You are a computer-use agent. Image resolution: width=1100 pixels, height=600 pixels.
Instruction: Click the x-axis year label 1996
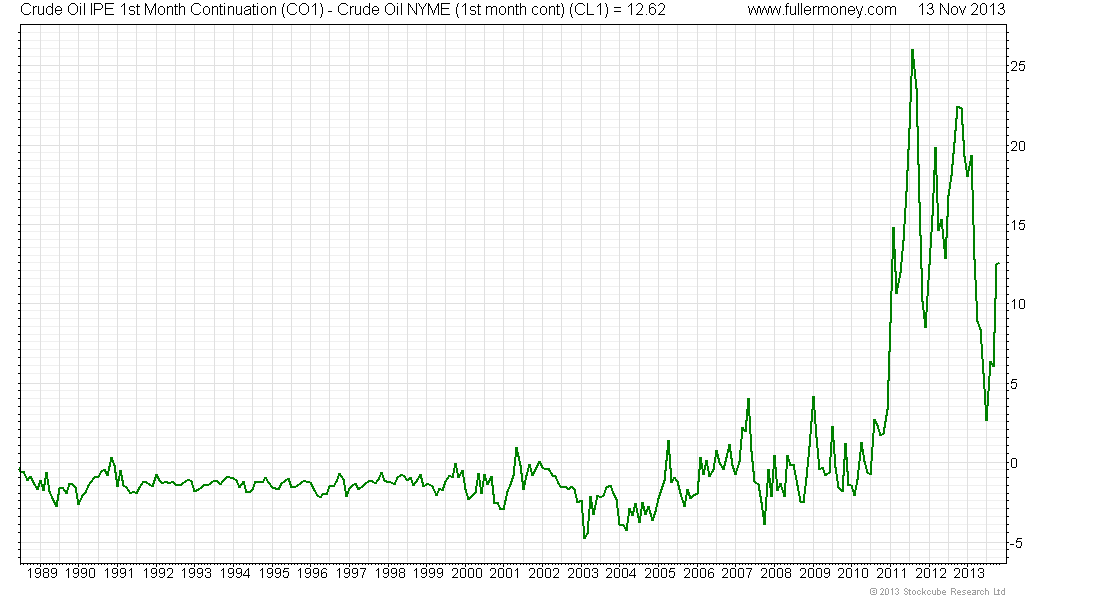312,573
